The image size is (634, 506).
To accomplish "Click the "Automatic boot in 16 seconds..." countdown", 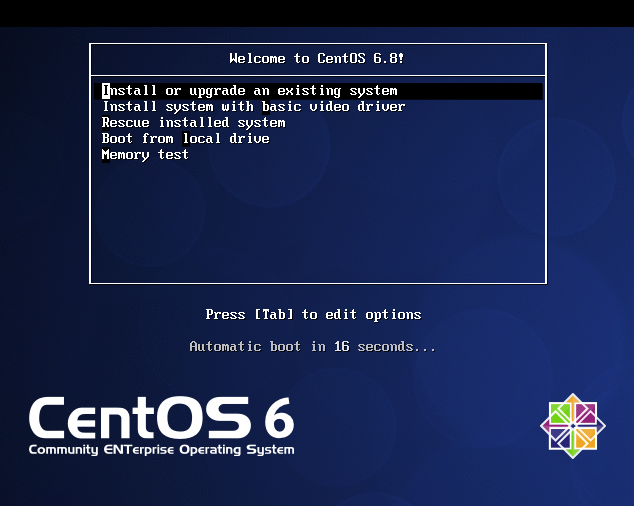I will coord(313,347).
